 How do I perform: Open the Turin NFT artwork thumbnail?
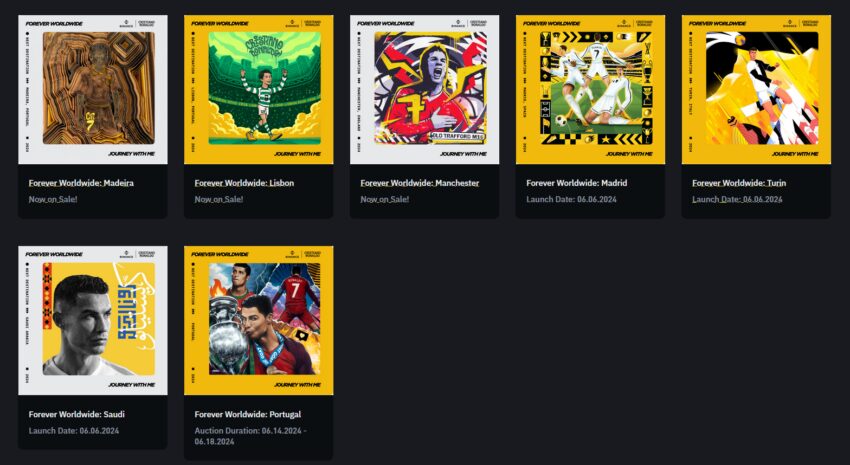pyautogui.click(x=756, y=89)
